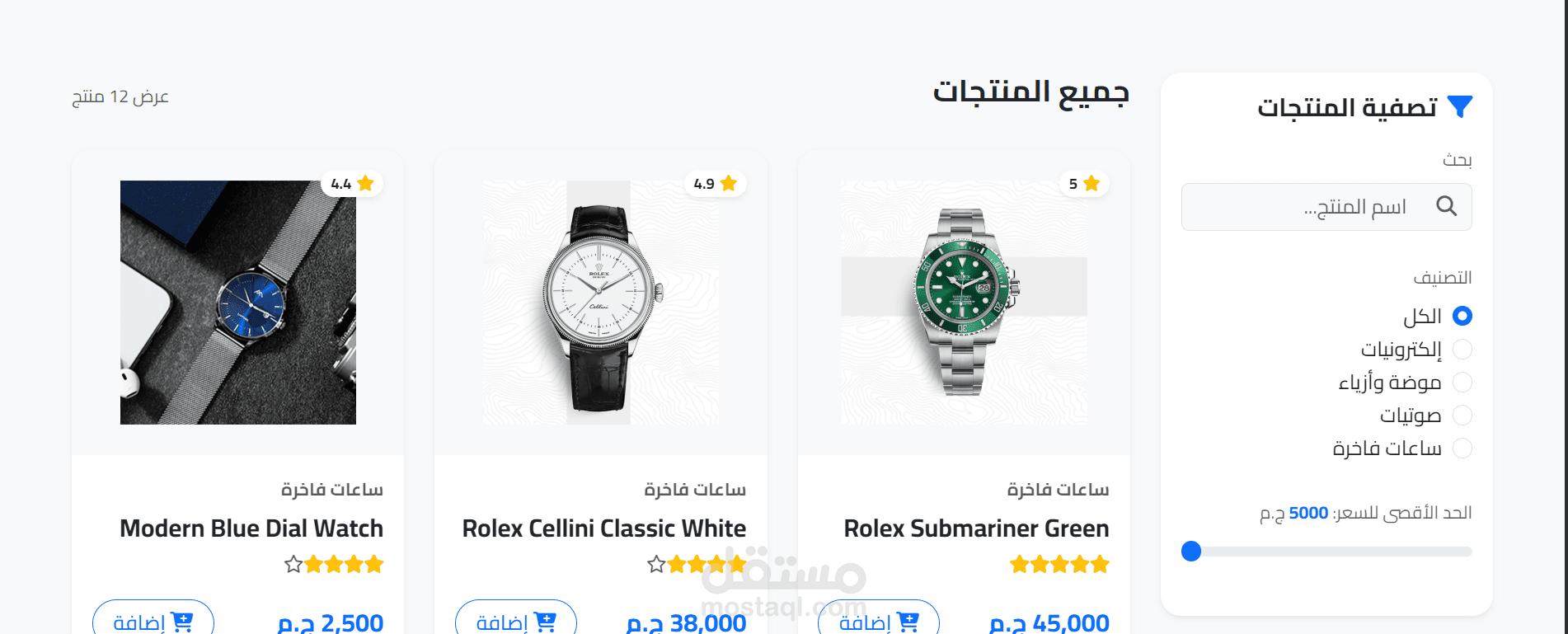Choose the صوتيات radio option
The height and width of the screenshot is (634, 1568).
(1462, 416)
